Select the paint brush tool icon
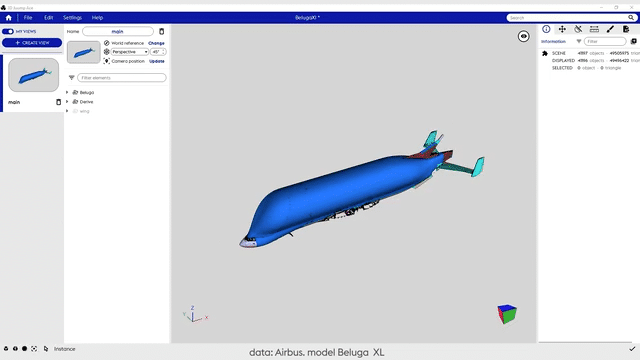 (x=610, y=29)
